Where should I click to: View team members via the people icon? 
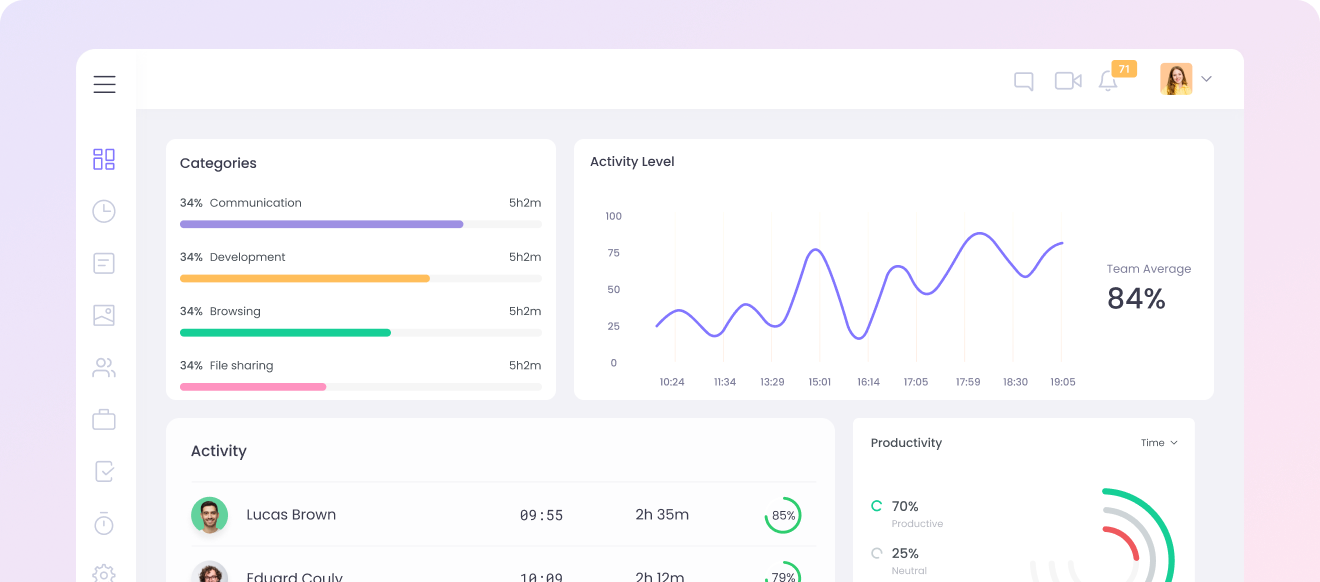click(103, 367)
